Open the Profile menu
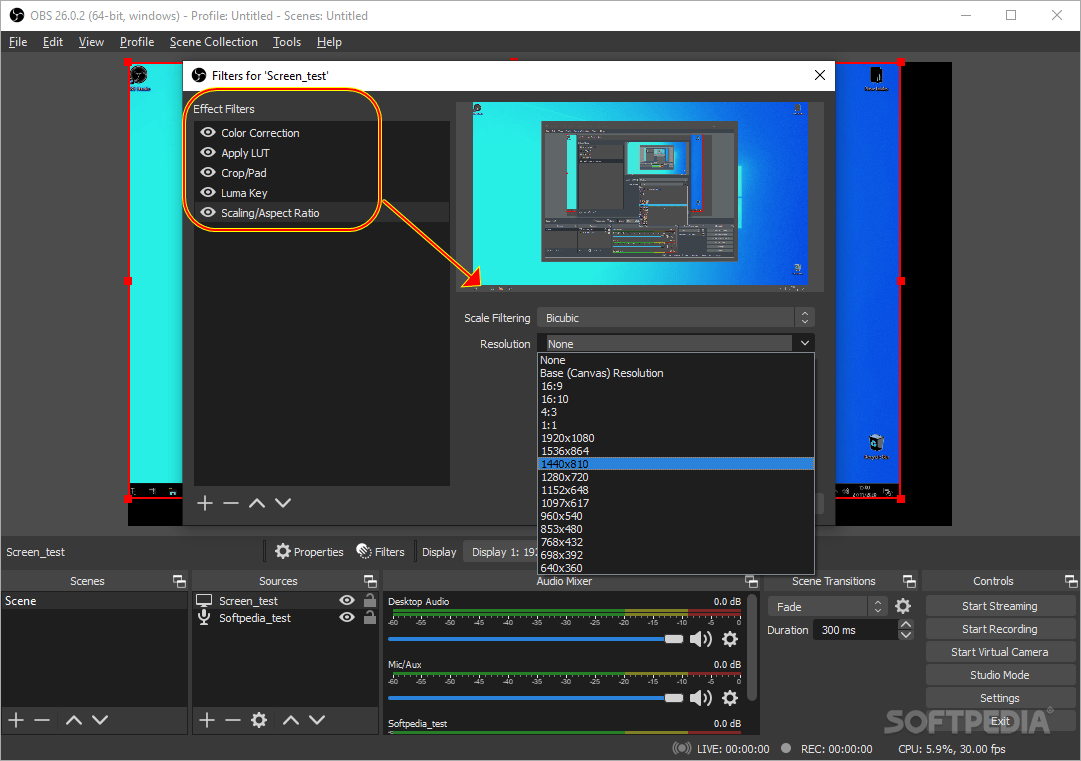This screenshot has width=1081, height=761. click(x=137, y=42)
